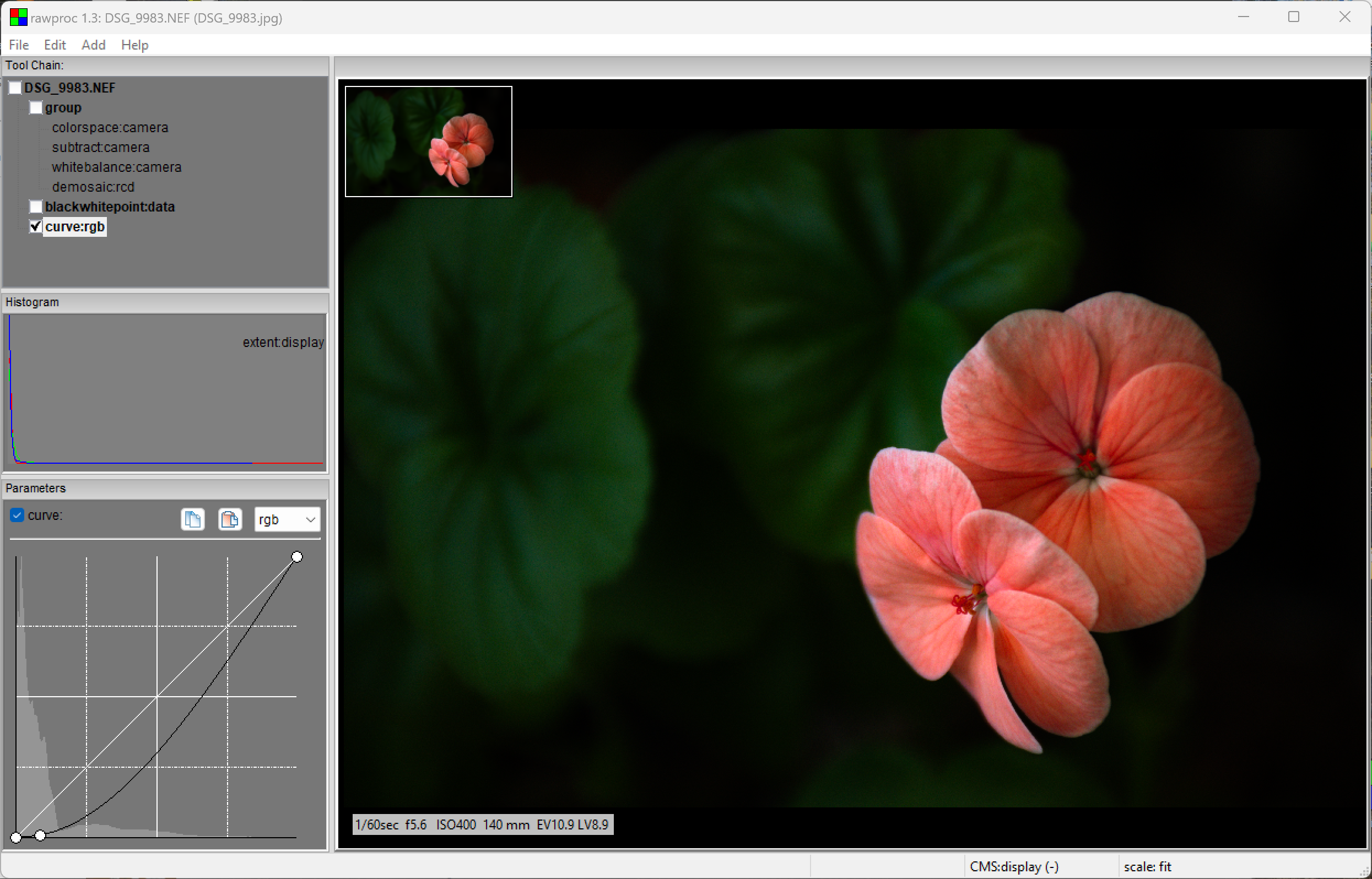Click the top-right curve control point

coord(297,556)
